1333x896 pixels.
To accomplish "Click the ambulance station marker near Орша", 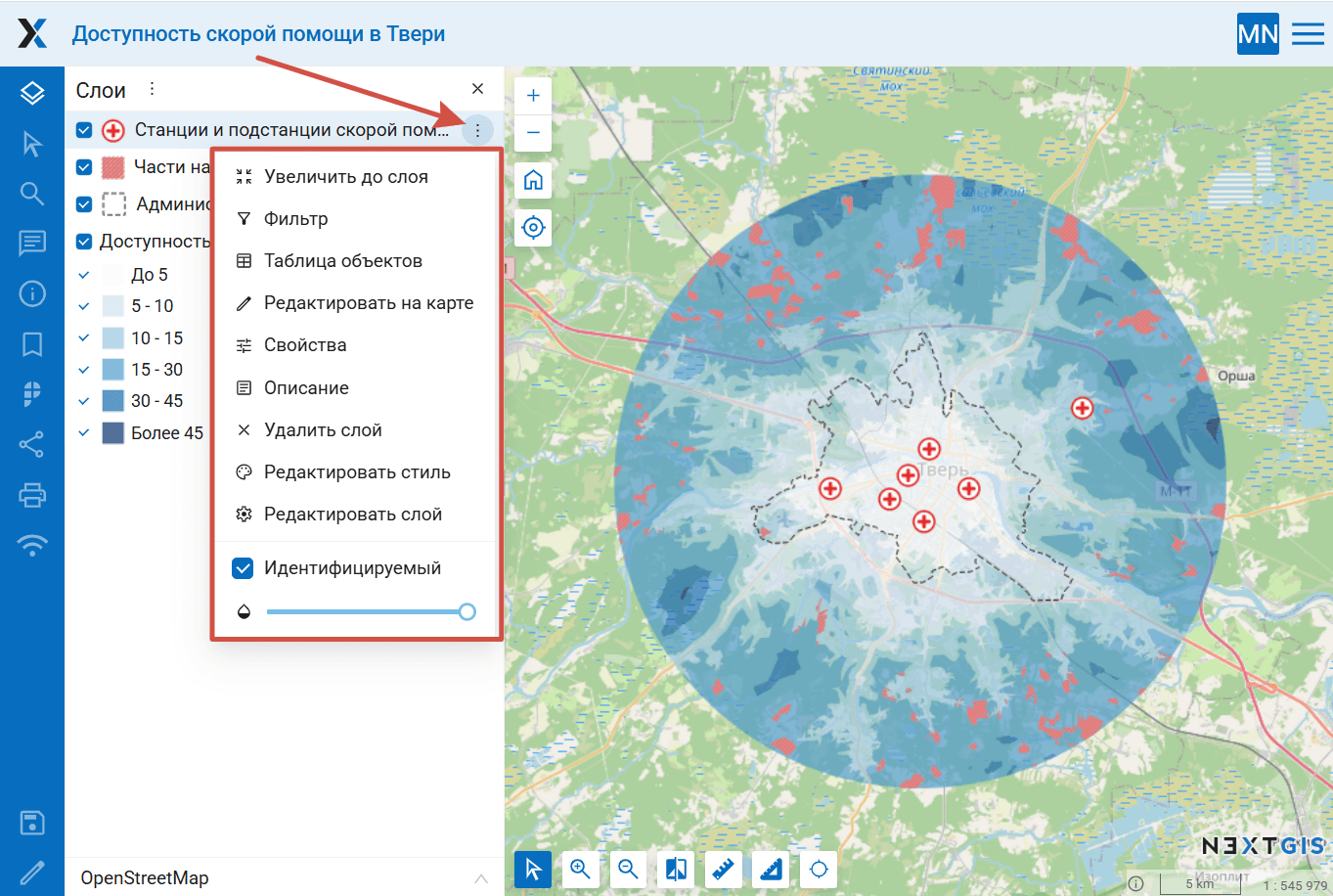I will [1082, 408].
